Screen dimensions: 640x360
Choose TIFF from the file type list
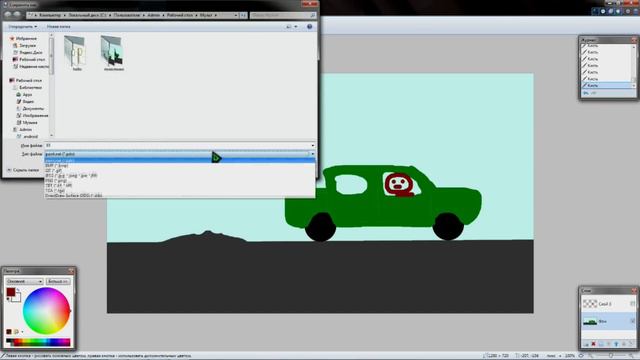tap(180, 185)
